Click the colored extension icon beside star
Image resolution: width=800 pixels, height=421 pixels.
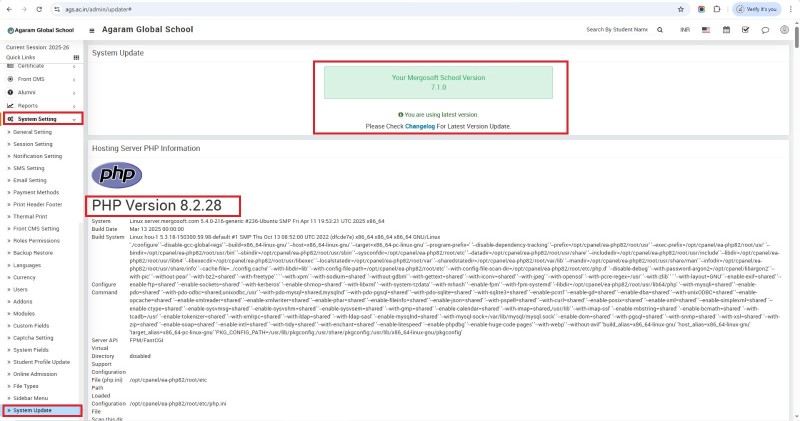pos(702,9)
